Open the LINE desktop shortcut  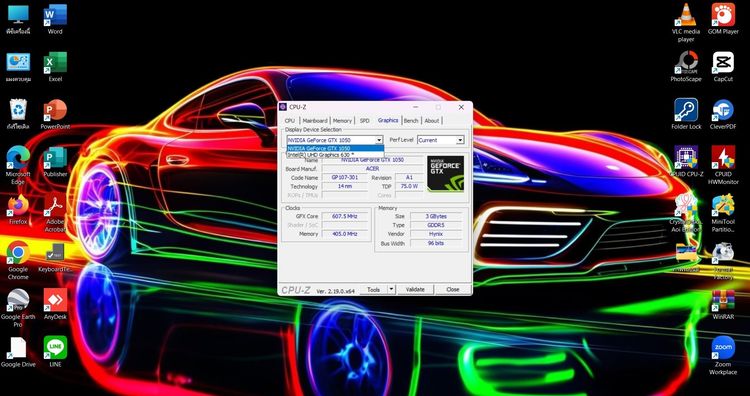point(55,352)
